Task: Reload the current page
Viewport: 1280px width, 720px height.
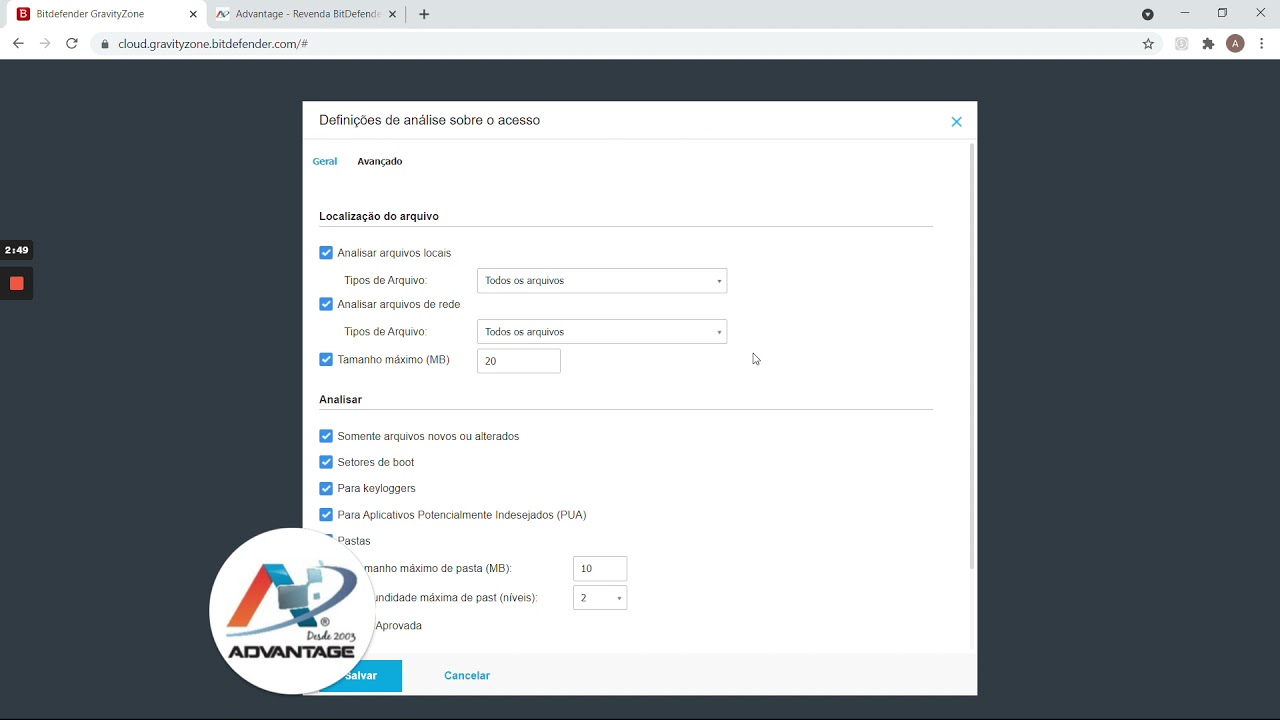Action: point(72,44)
